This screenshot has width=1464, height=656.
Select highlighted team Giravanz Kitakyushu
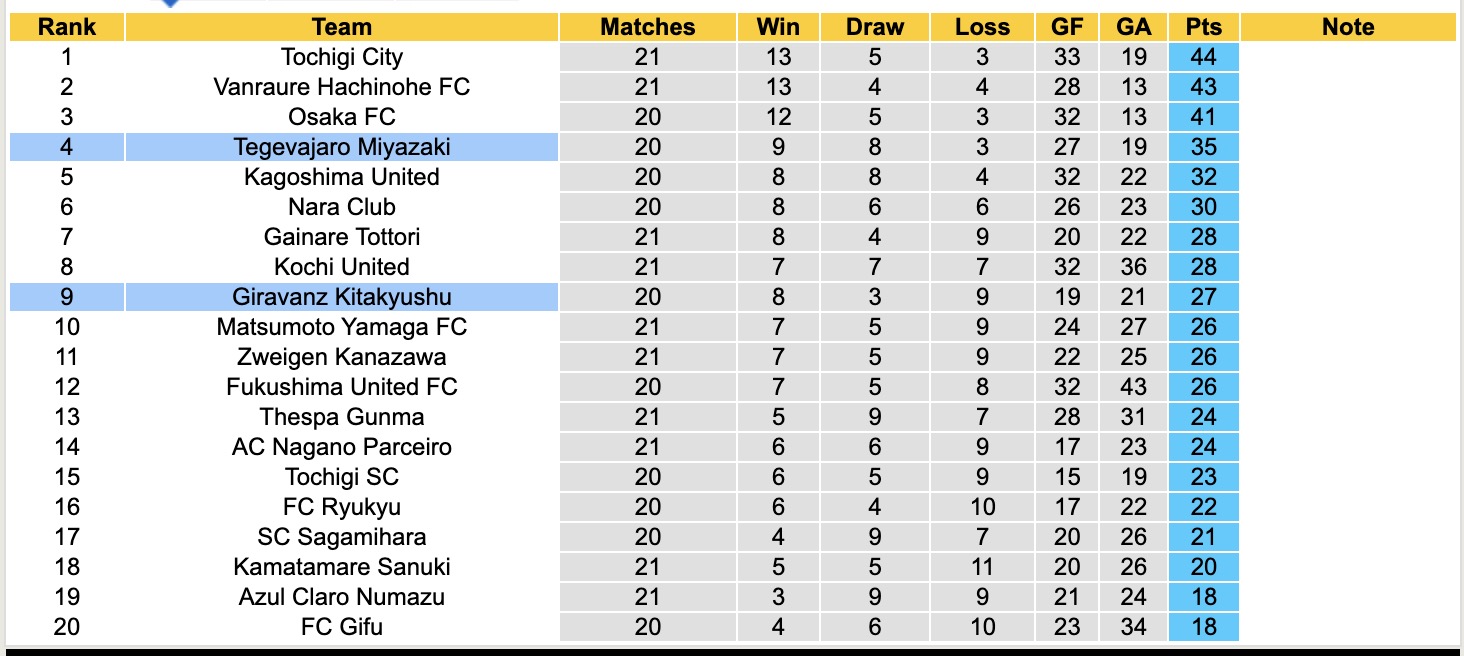[x=341, y=297]
